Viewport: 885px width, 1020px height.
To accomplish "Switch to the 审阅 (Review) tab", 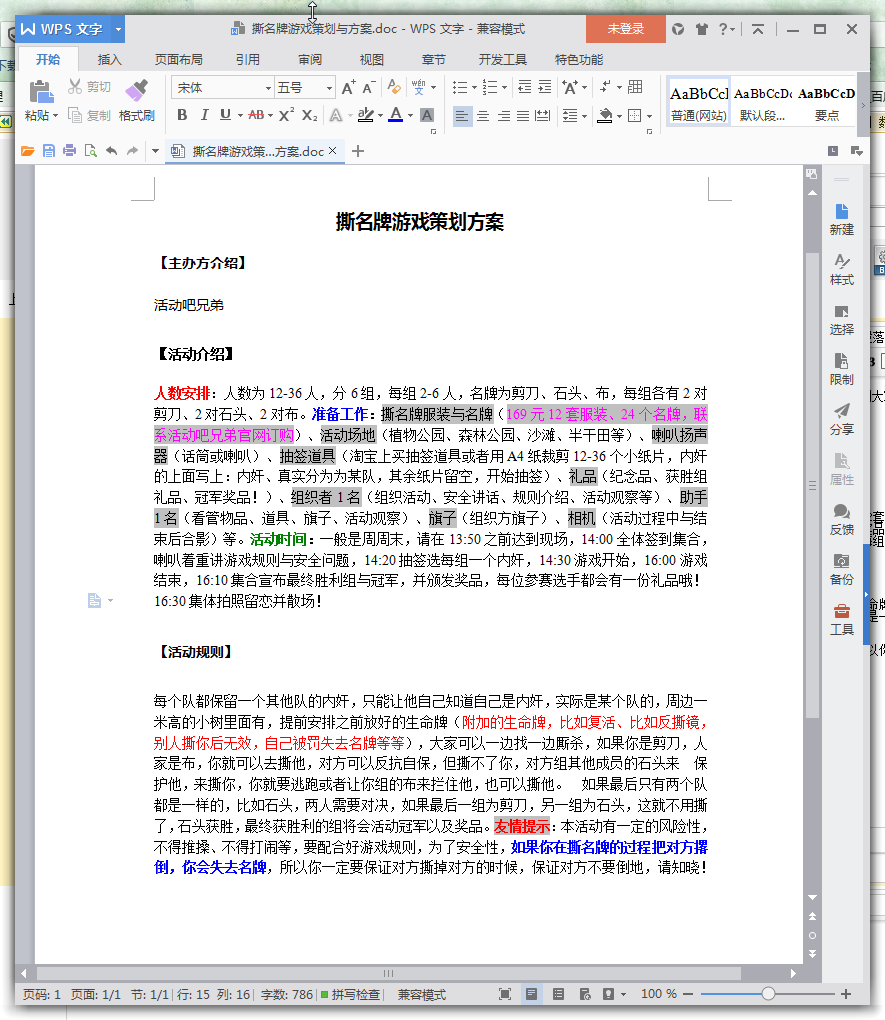I will (x=310, y=60).
